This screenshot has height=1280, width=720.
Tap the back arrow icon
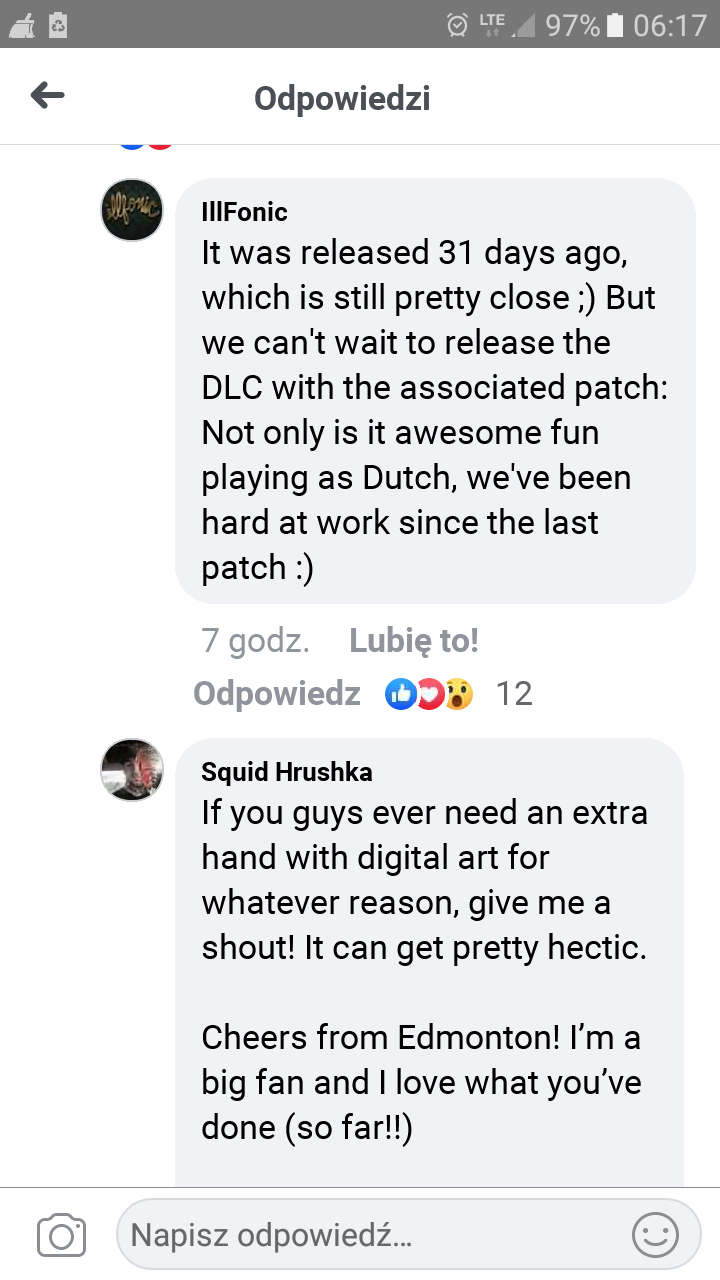(x=47, y=96)
